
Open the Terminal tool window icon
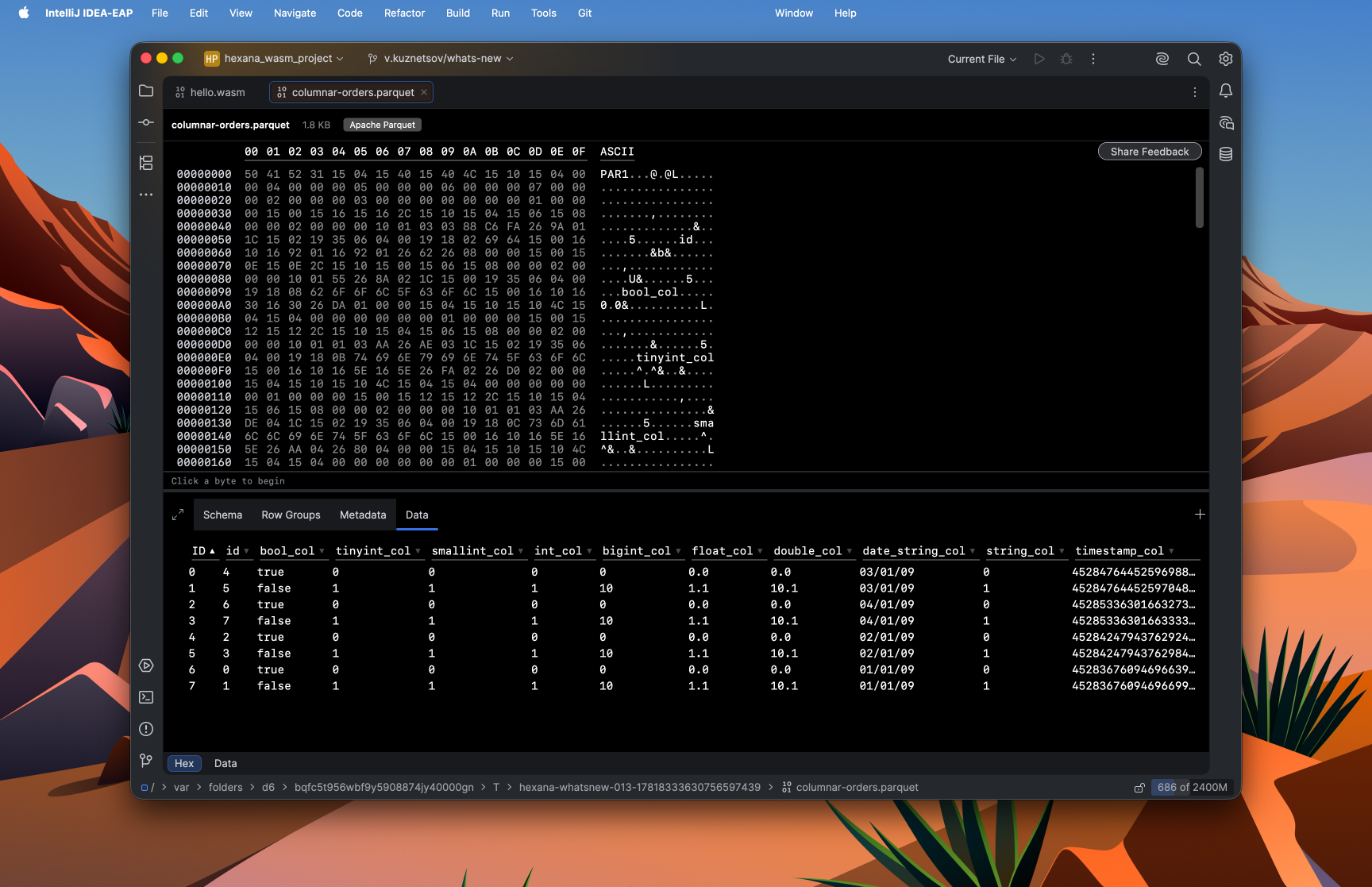click(x=146, y=697)
